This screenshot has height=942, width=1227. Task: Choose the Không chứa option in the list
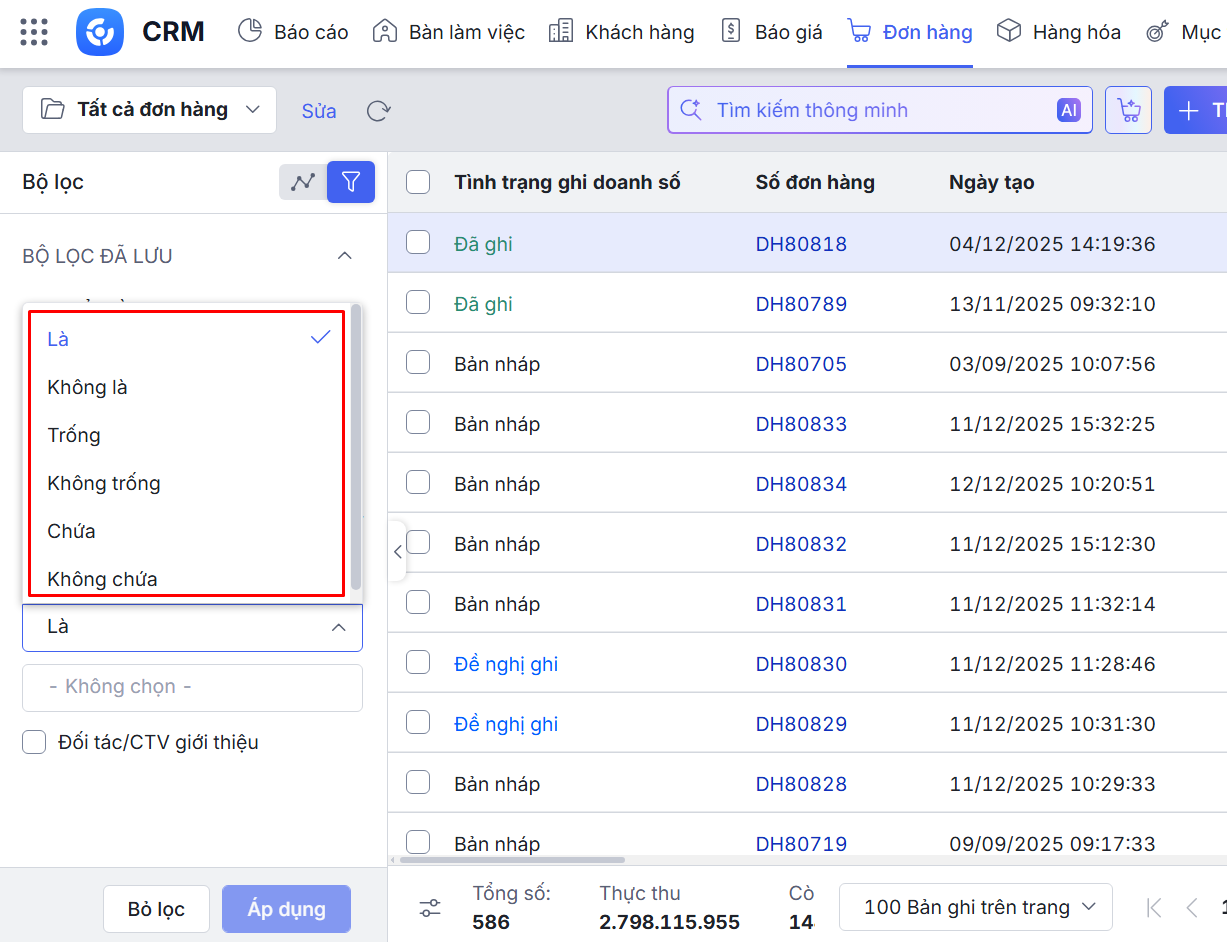pos(102,579)
